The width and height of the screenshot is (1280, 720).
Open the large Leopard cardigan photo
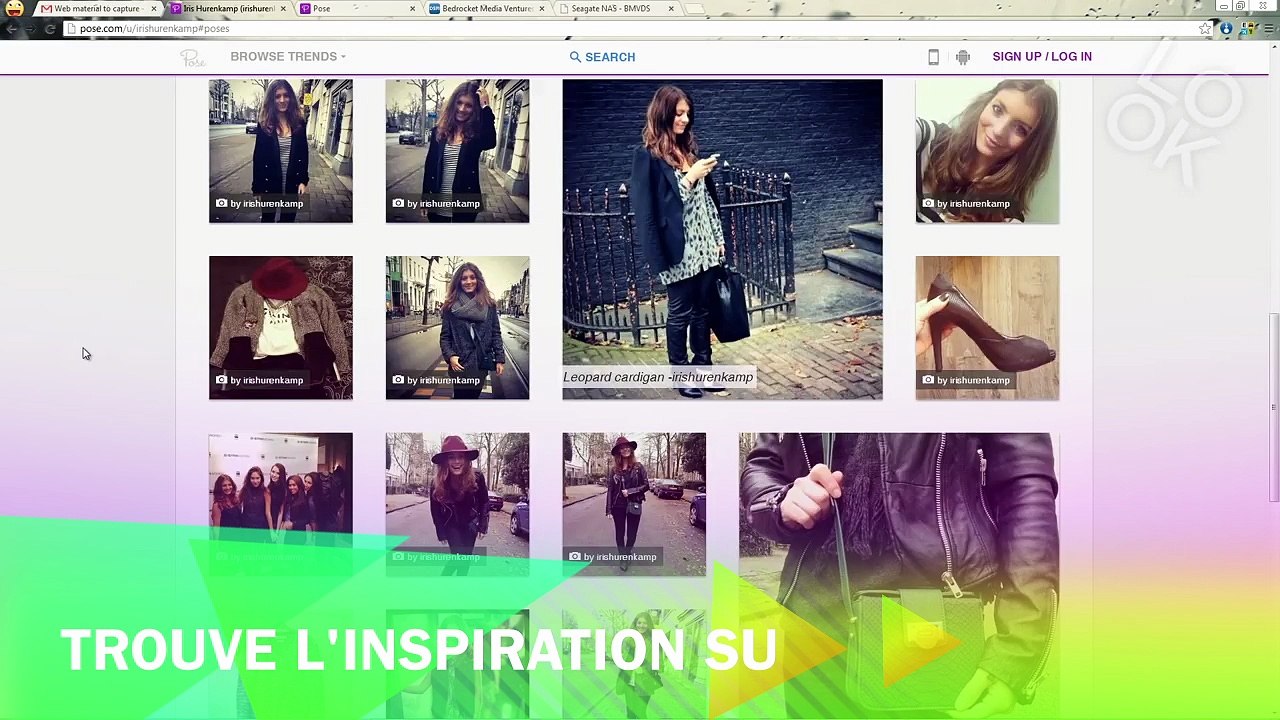(723, 239)
